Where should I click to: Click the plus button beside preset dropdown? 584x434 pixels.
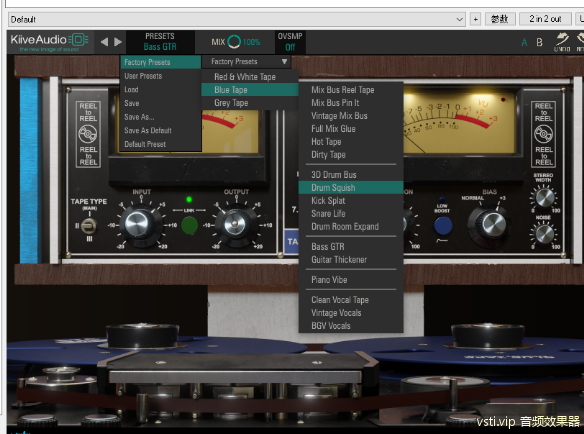[476, 19]
